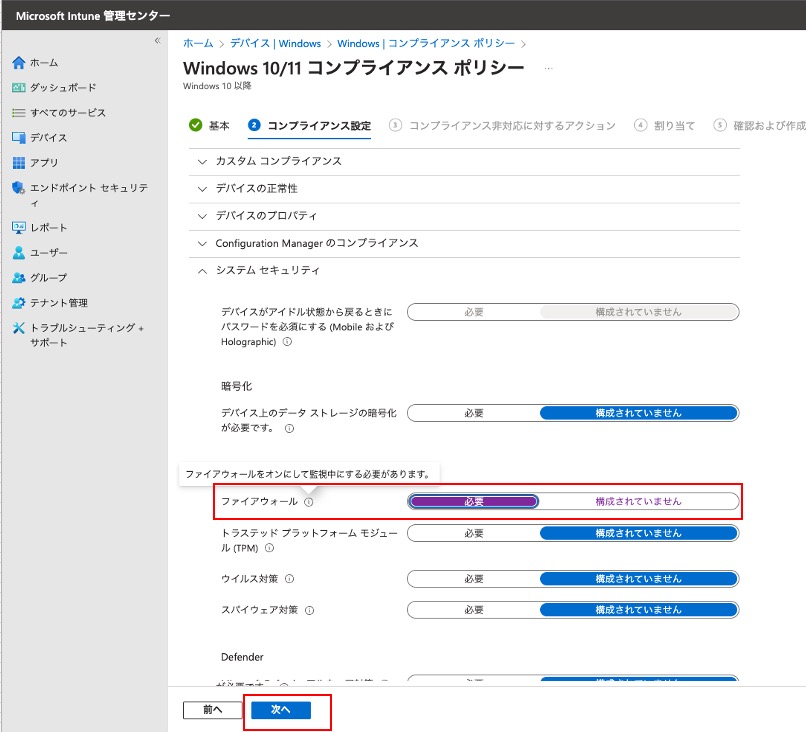
Task: Set ウイルス対策 to 必要
Action: [473, 579]
